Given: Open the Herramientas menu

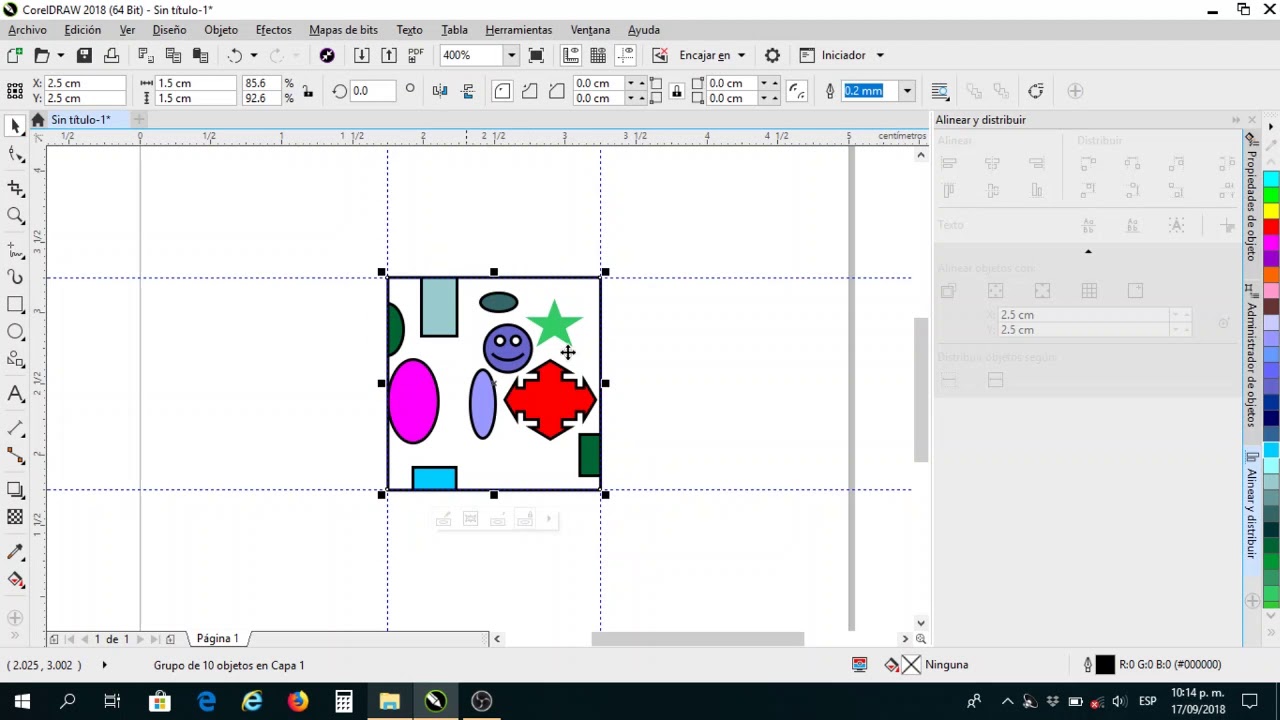Looking at the screenshot, I should (x=518, y=30).
